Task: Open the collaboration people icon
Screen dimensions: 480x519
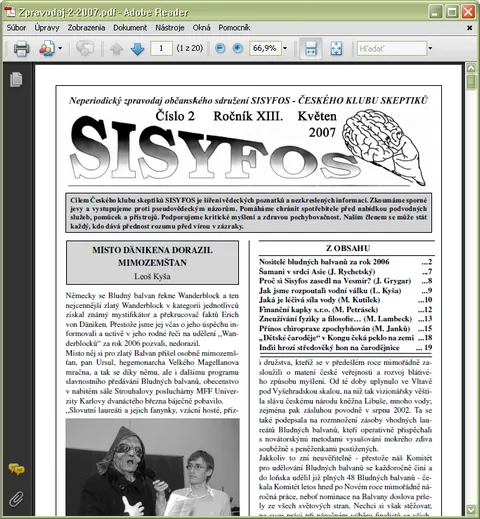Action: (47, 49)
